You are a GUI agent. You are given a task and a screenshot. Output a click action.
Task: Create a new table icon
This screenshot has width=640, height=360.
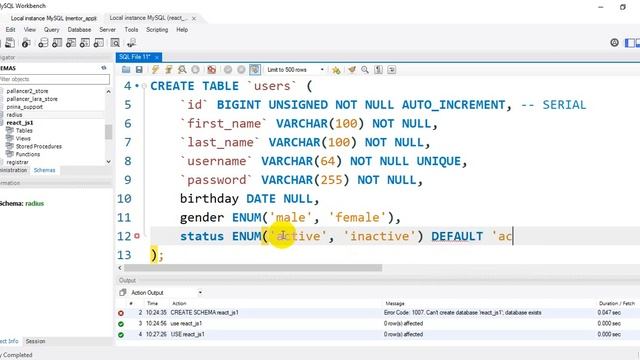(57, 43)
